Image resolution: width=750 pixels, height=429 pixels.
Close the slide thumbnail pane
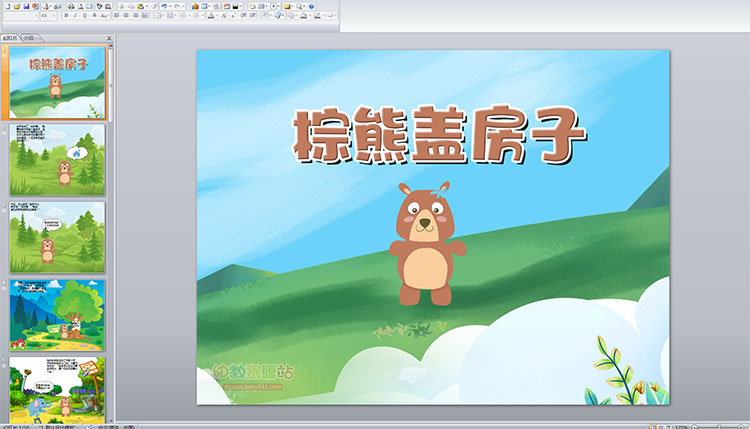[108, 37]
